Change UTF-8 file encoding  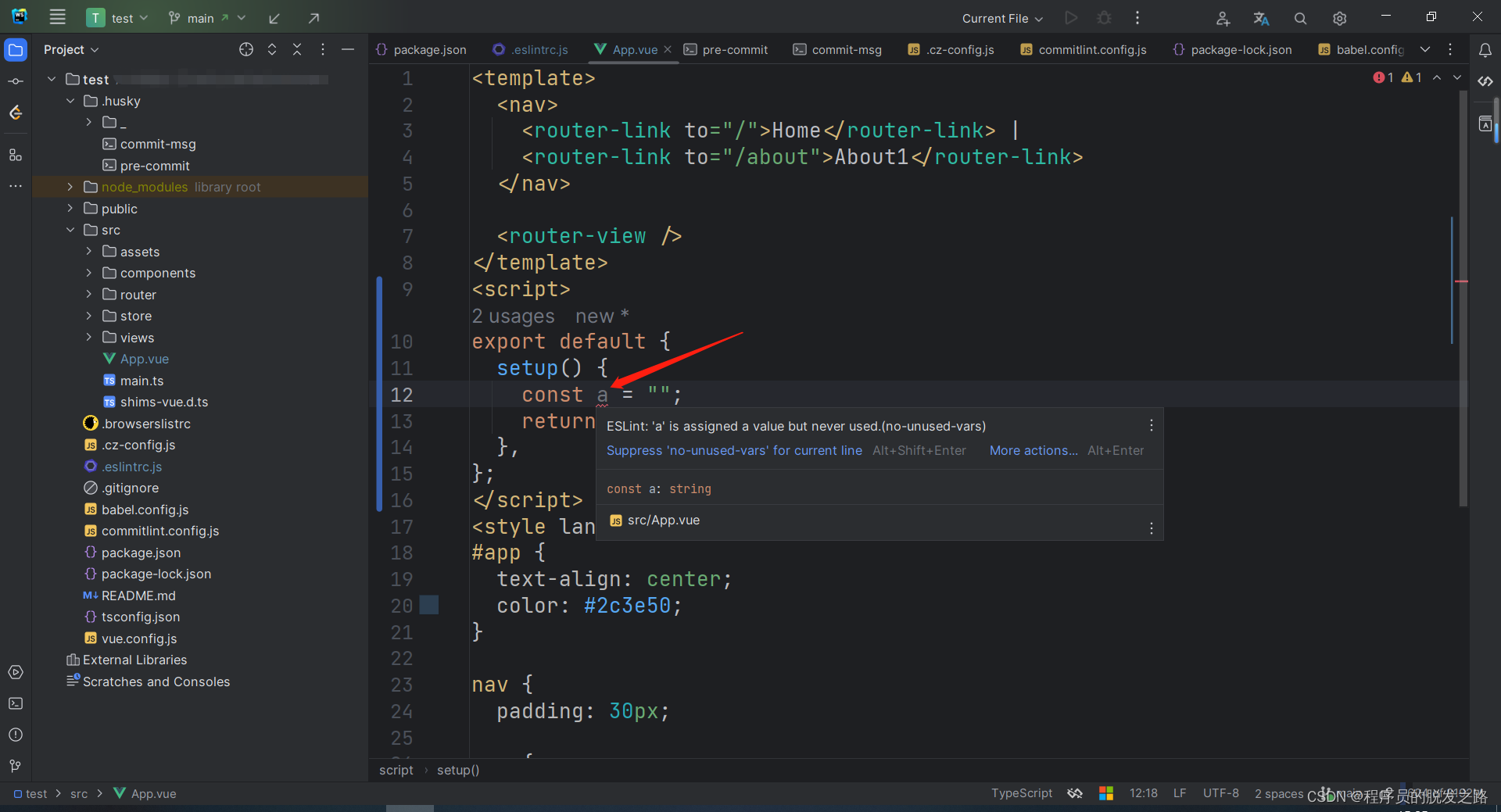pyautogui.click(x=1220, y=793)
